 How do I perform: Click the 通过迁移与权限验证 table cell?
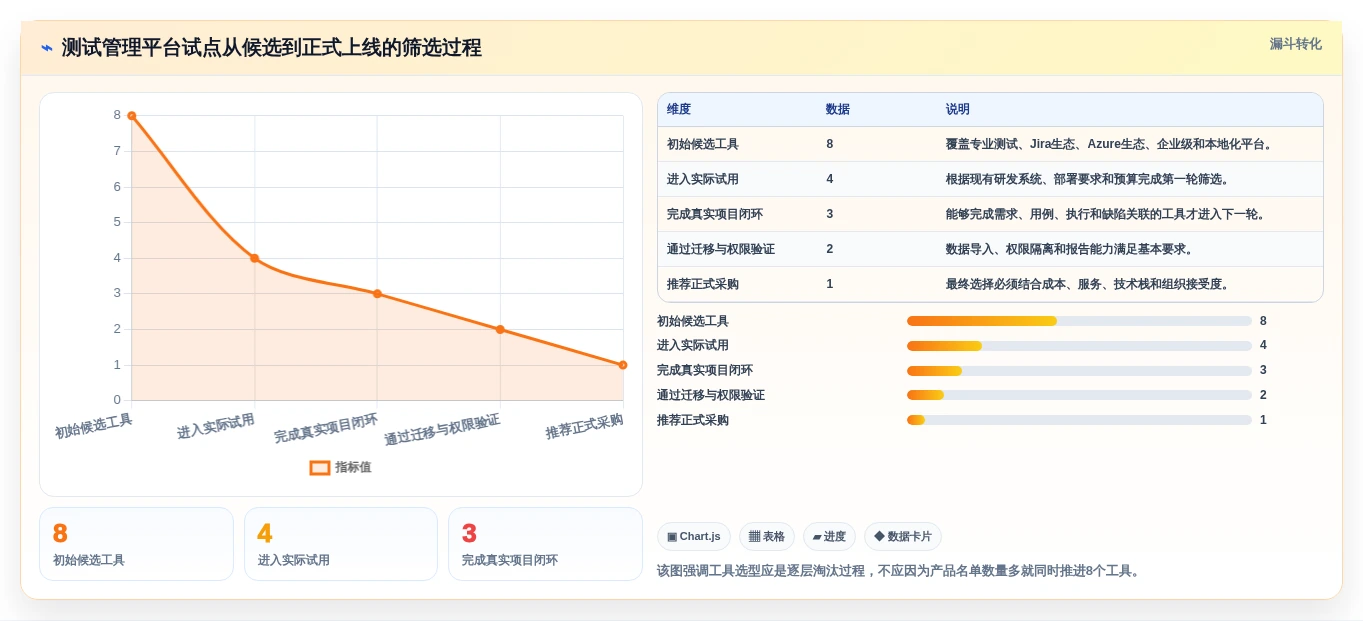[721, 249]
